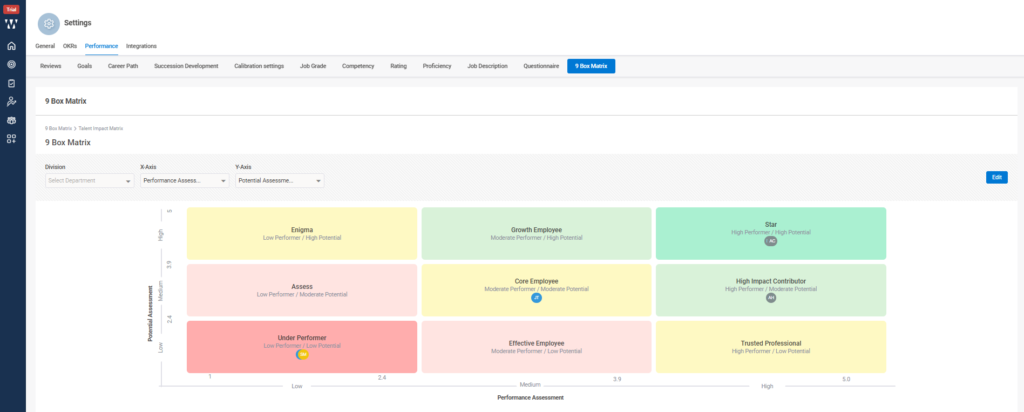Click the blue avatar in Core Employee box

click(536, 297)
